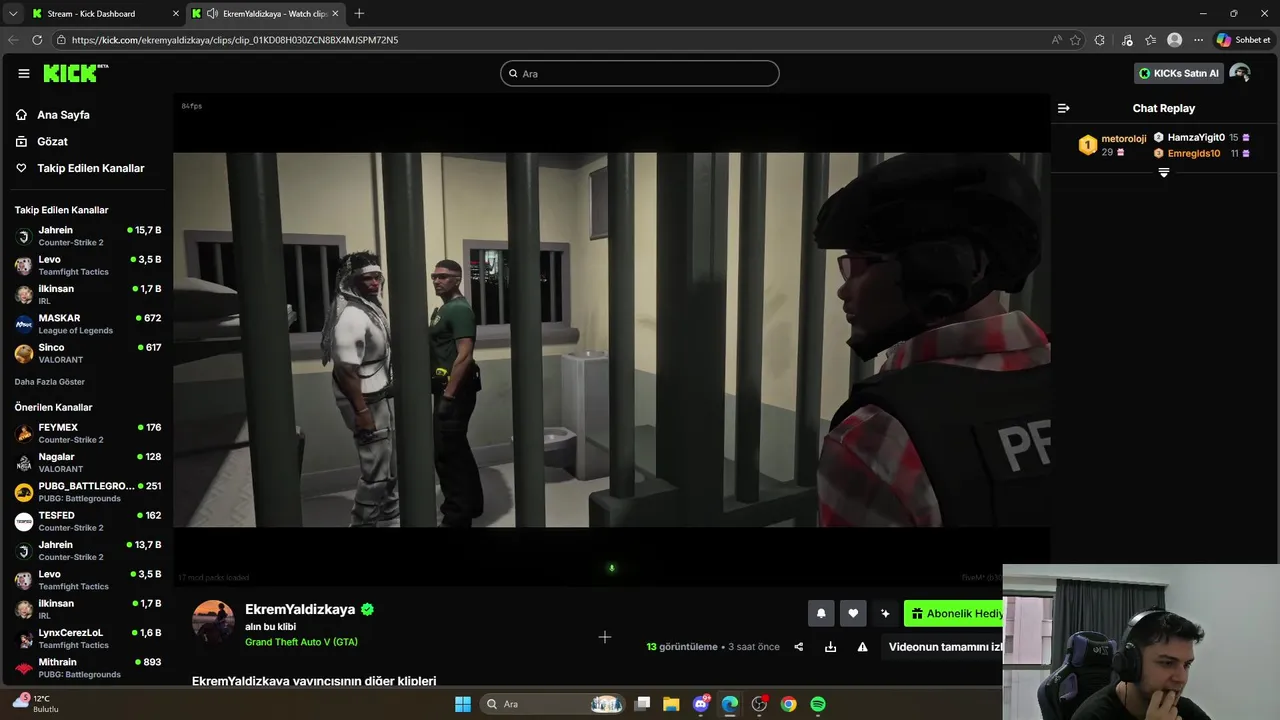This screenshot has height=720, width=1280.
Task: Open the Edge browser profile icon
Action: [1175, 40]
